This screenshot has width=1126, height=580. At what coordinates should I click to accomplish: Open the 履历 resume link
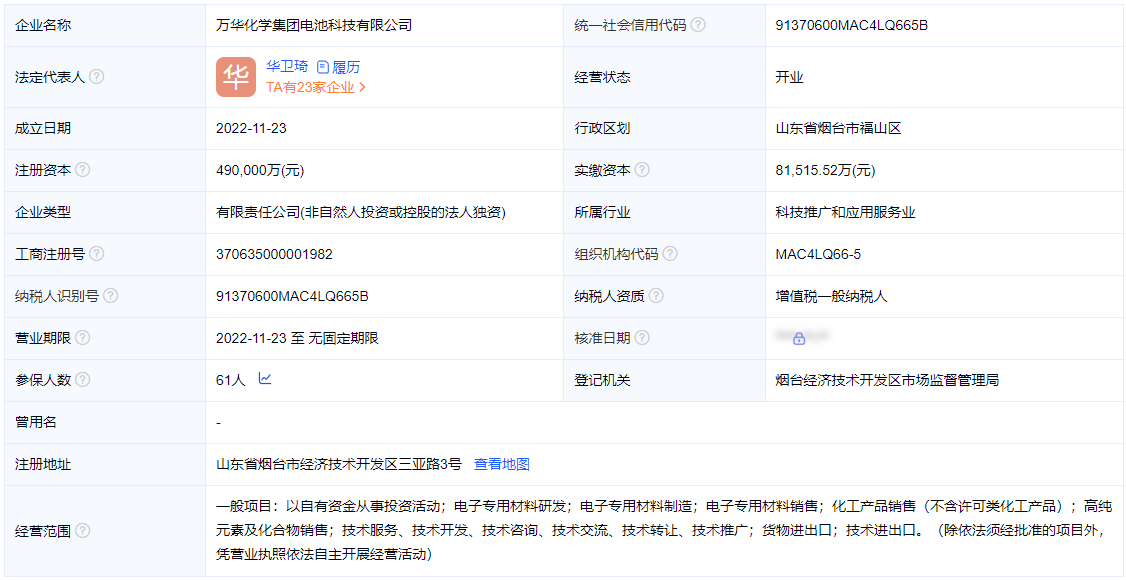click(338, 67)
